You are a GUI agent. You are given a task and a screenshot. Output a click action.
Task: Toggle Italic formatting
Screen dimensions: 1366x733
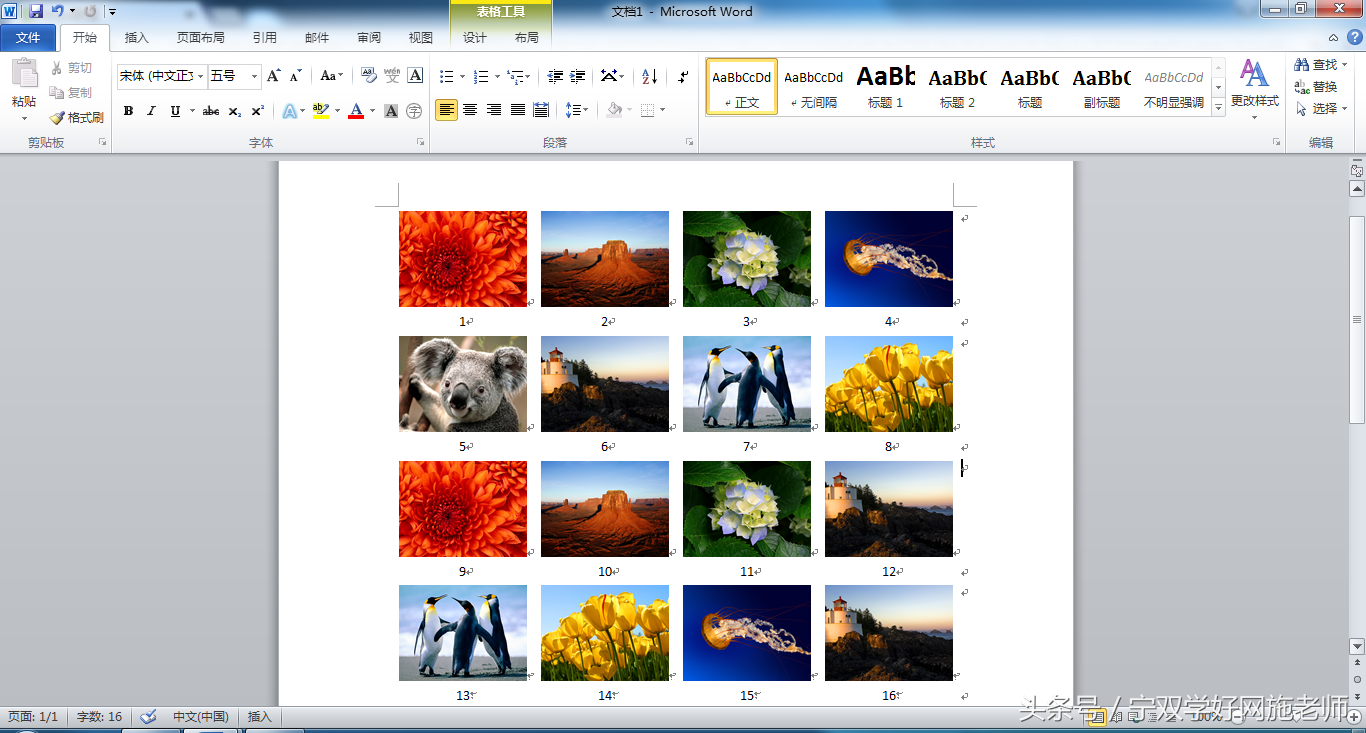[151, 111]
